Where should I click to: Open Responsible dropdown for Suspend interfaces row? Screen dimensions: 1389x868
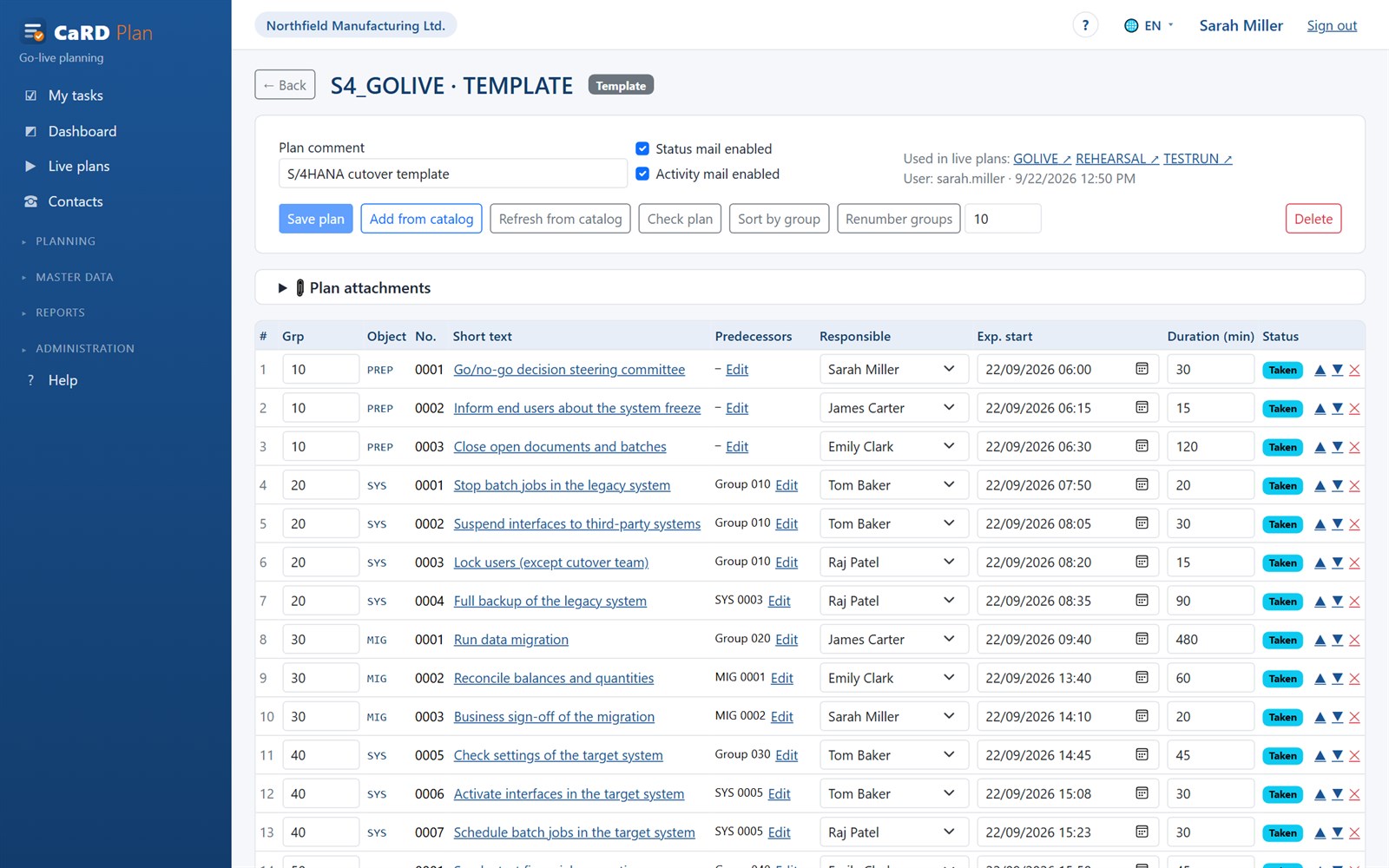[x=894, y=523]
